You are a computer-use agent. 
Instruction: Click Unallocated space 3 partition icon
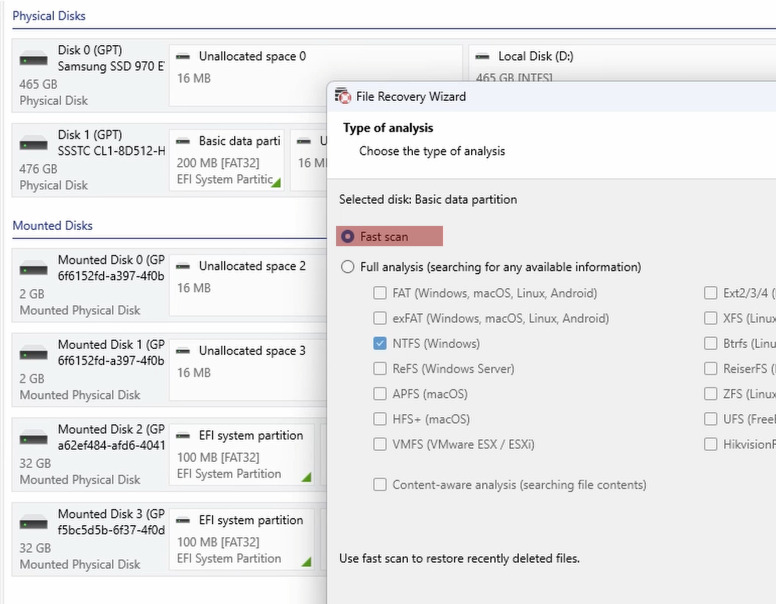click(183, 351)
